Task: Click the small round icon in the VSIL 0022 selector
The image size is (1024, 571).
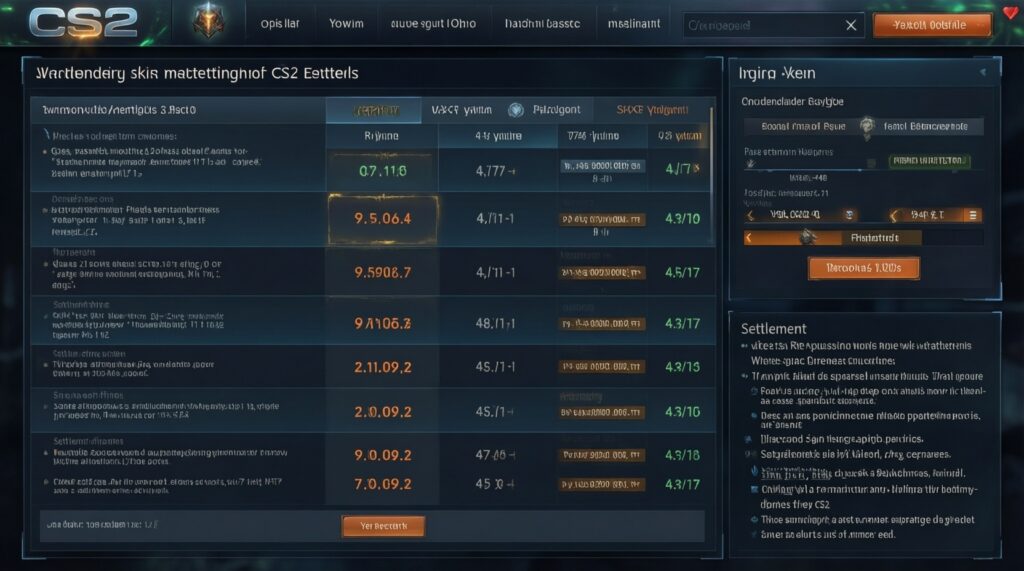Action: pos(849,214)
